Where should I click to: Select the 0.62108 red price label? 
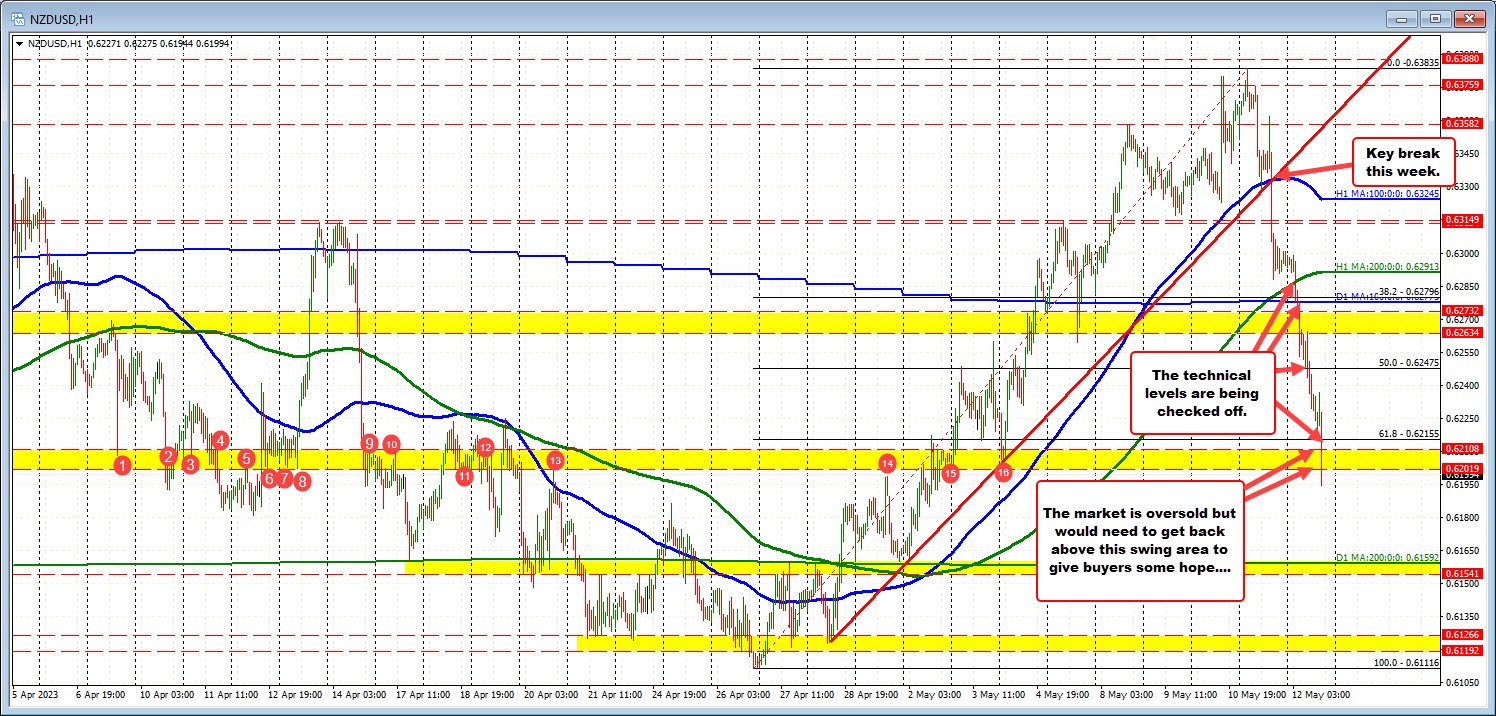[x=1461, y=449]
